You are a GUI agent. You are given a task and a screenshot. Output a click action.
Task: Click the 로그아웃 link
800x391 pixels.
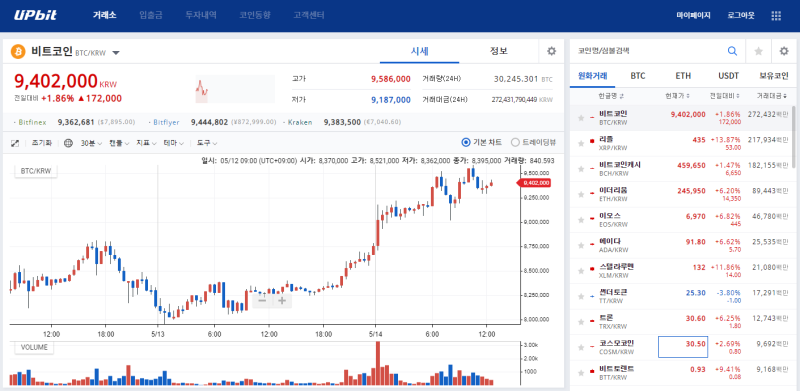click(x=741, y=16)
